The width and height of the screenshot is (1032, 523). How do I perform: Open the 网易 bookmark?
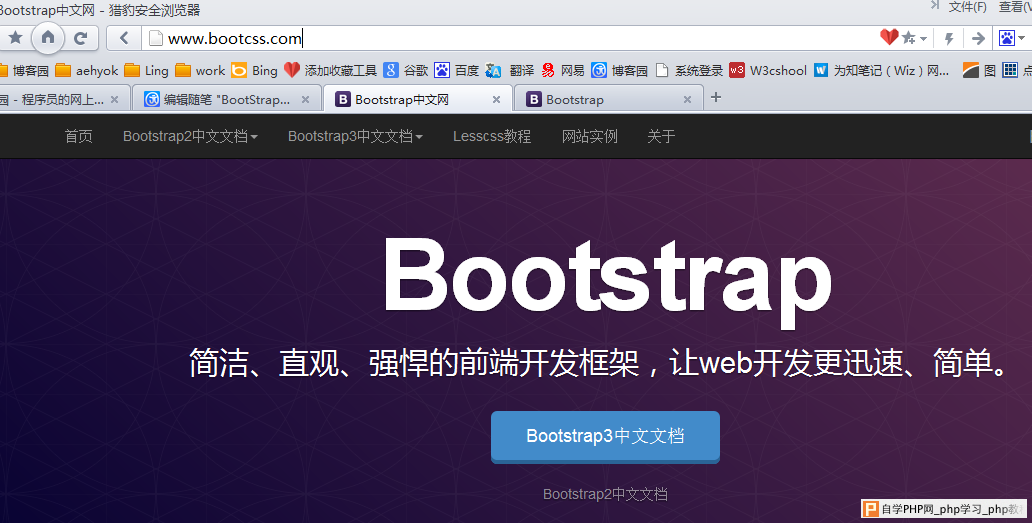coord(563,70)
